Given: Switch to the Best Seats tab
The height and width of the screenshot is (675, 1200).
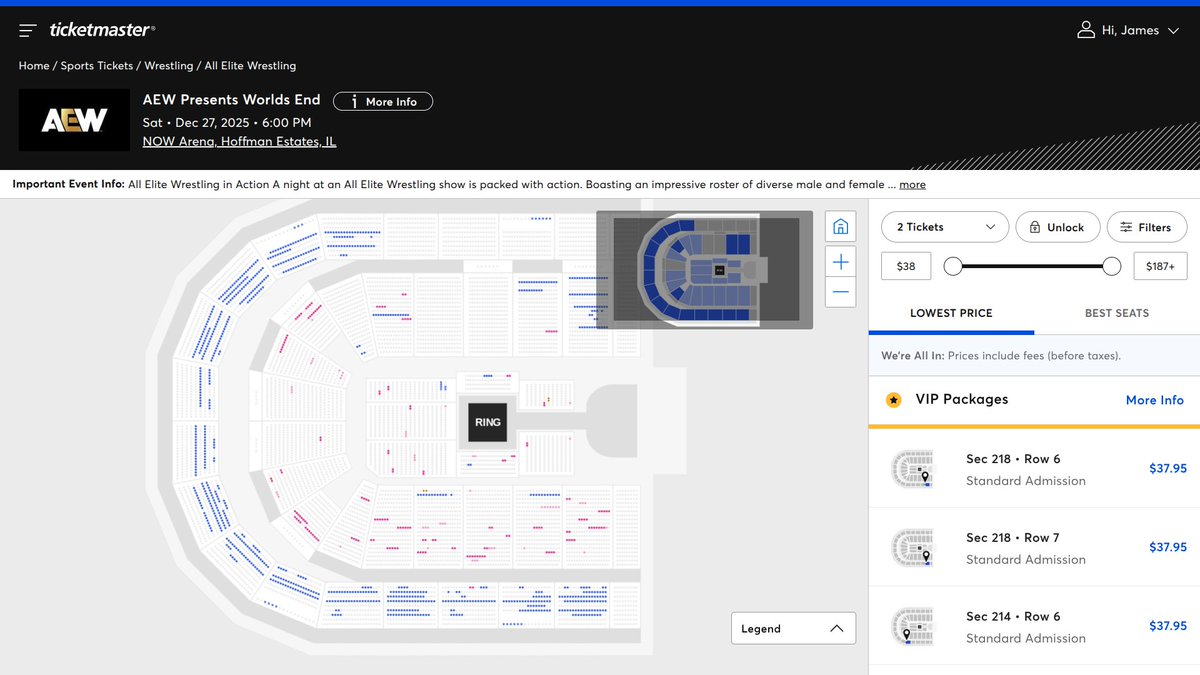Looking at the screenshot, I should pyautogui.click(x=1117, y=313).
